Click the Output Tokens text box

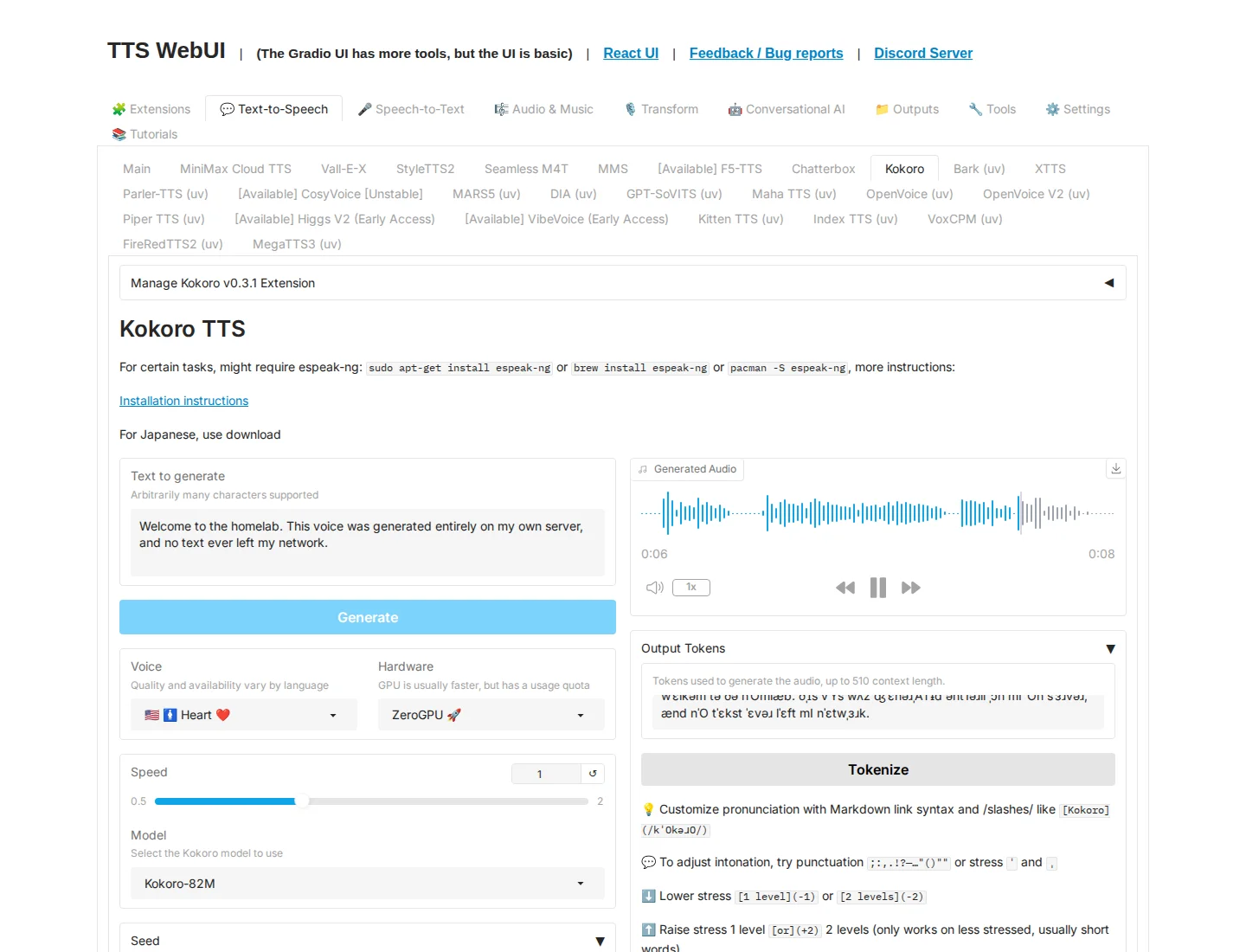[878, 711]
